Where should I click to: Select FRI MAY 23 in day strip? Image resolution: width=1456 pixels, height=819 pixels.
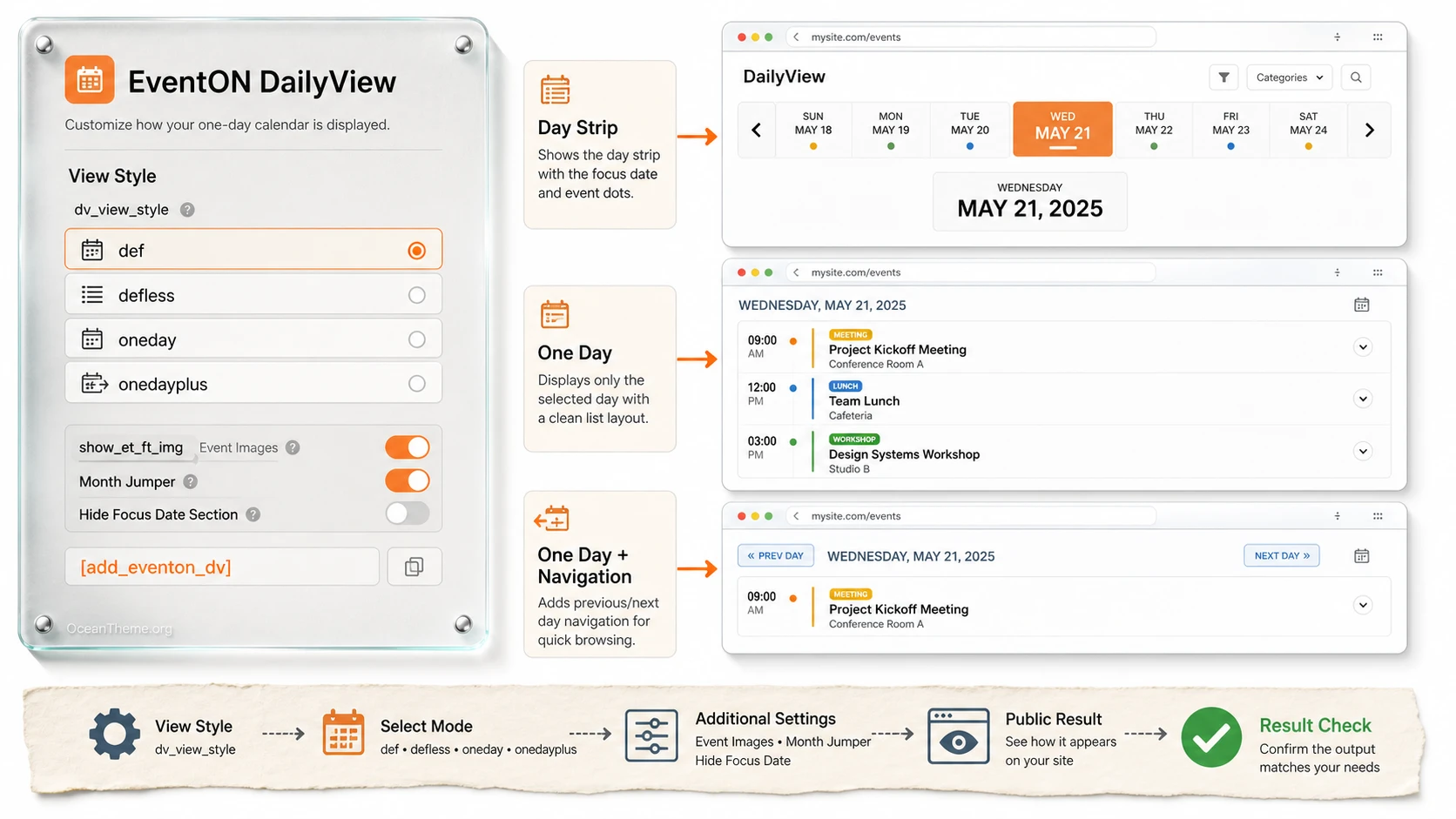point(1230,130)
